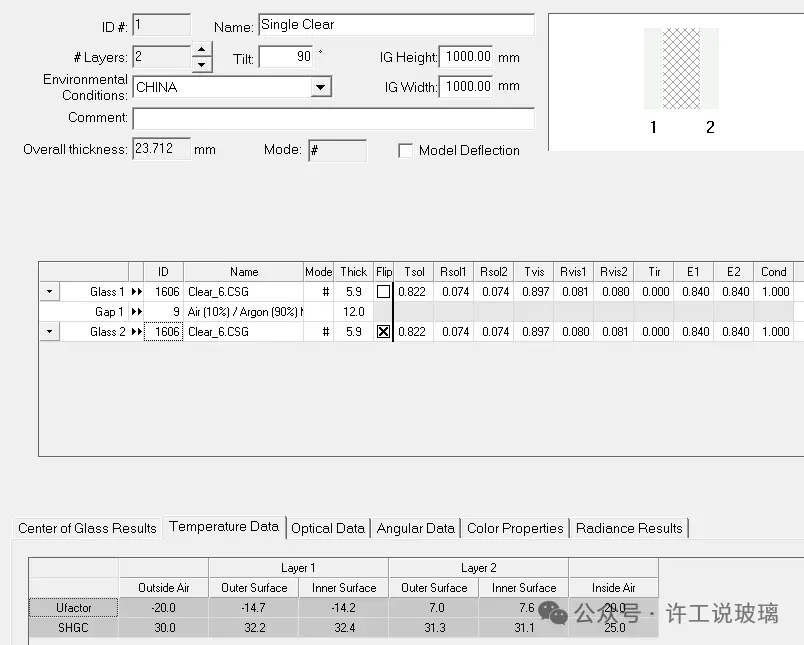Click Glass 1 name Clear_6.CSG

point(244,292)
